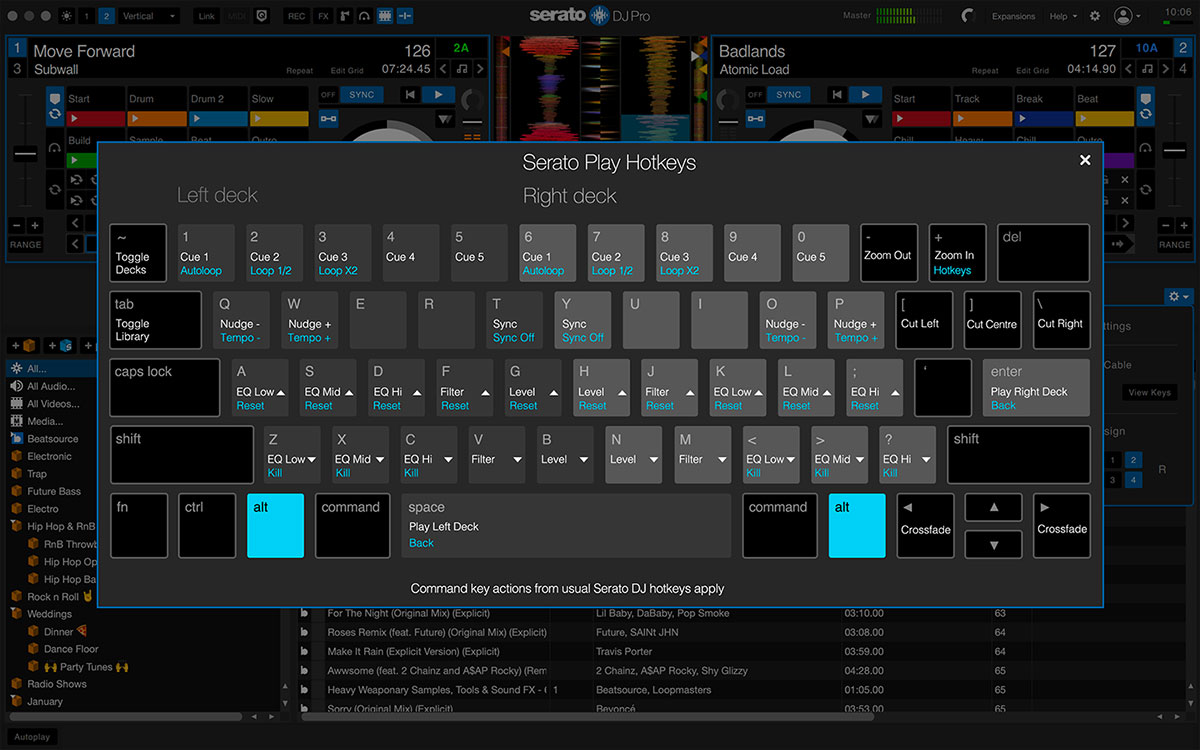Shift left deck key down with left chevron
This screenshot has height=750, width=1200.
pyautogui.click(x=441, y=69)
